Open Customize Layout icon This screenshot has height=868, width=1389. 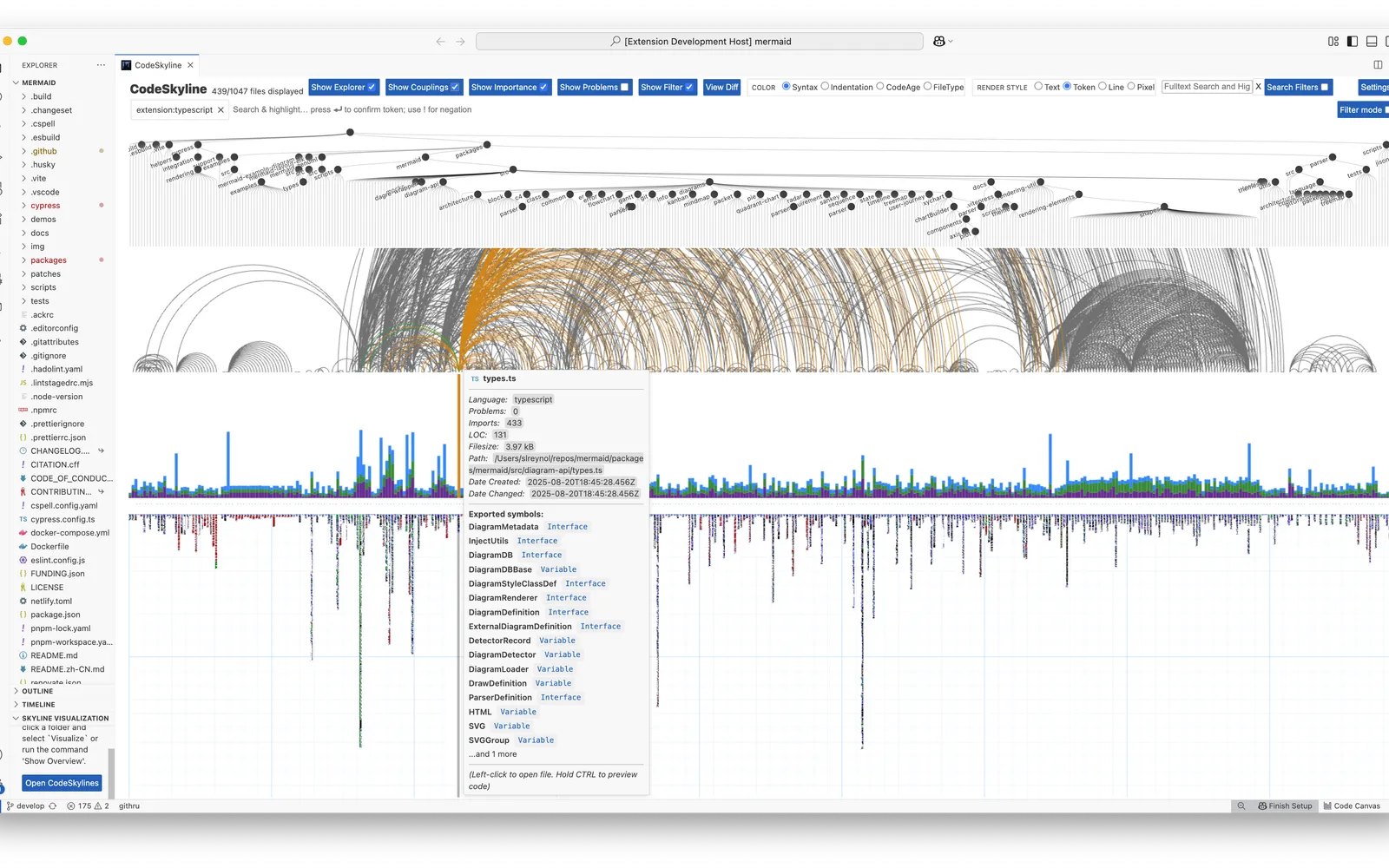[1333, 41]
